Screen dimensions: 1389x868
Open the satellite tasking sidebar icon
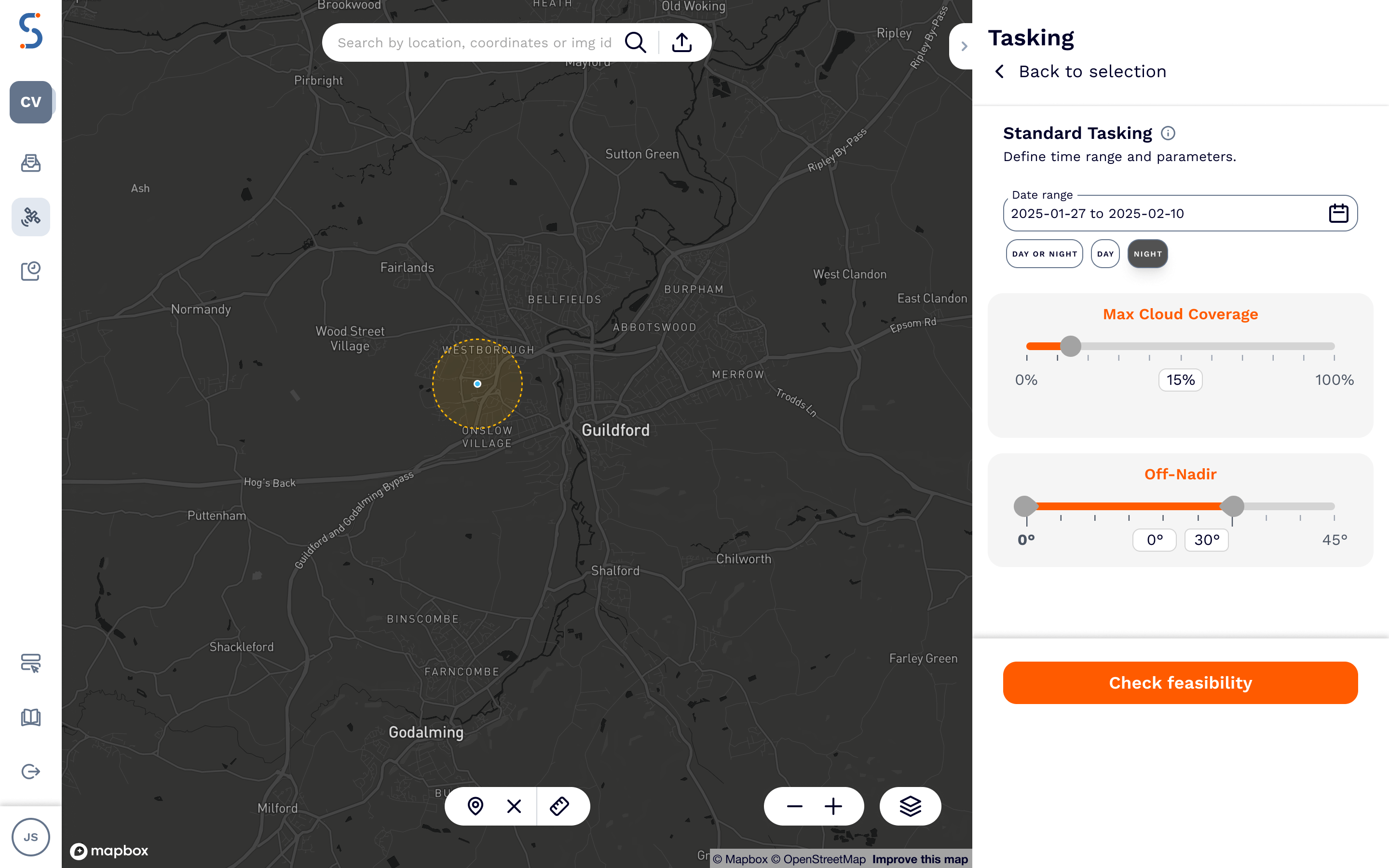[x=31, y=217]
